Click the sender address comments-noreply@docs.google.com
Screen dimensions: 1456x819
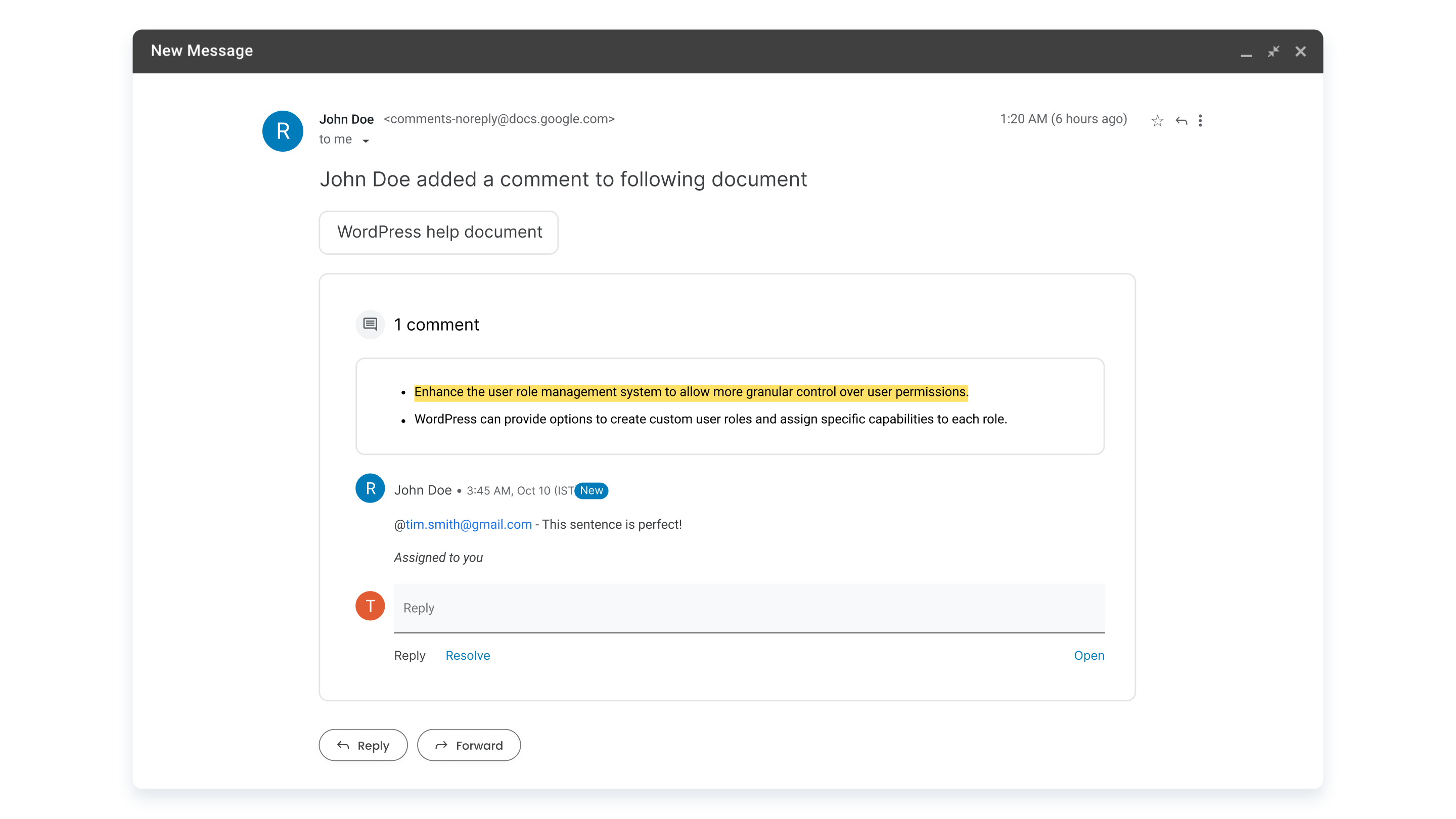pos(499,119)
